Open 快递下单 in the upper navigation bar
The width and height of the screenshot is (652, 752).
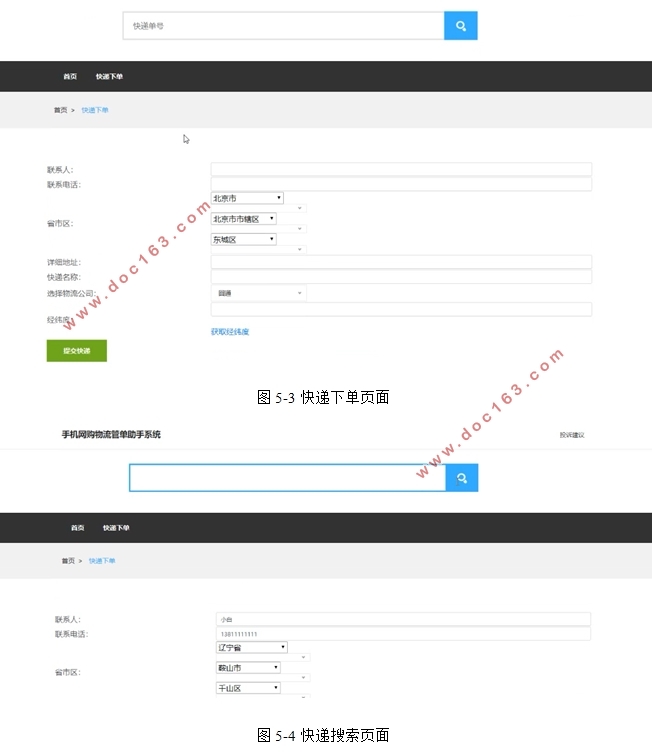(109, 76)
